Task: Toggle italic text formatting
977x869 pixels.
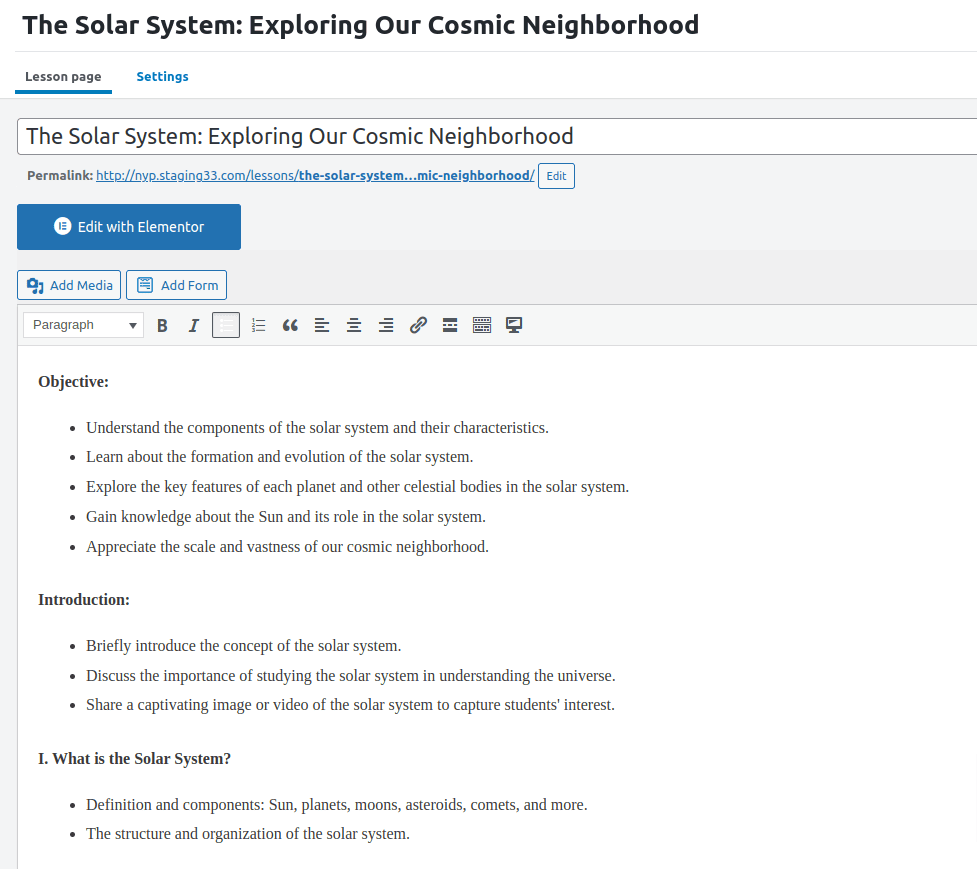Action: coord(194,325)
